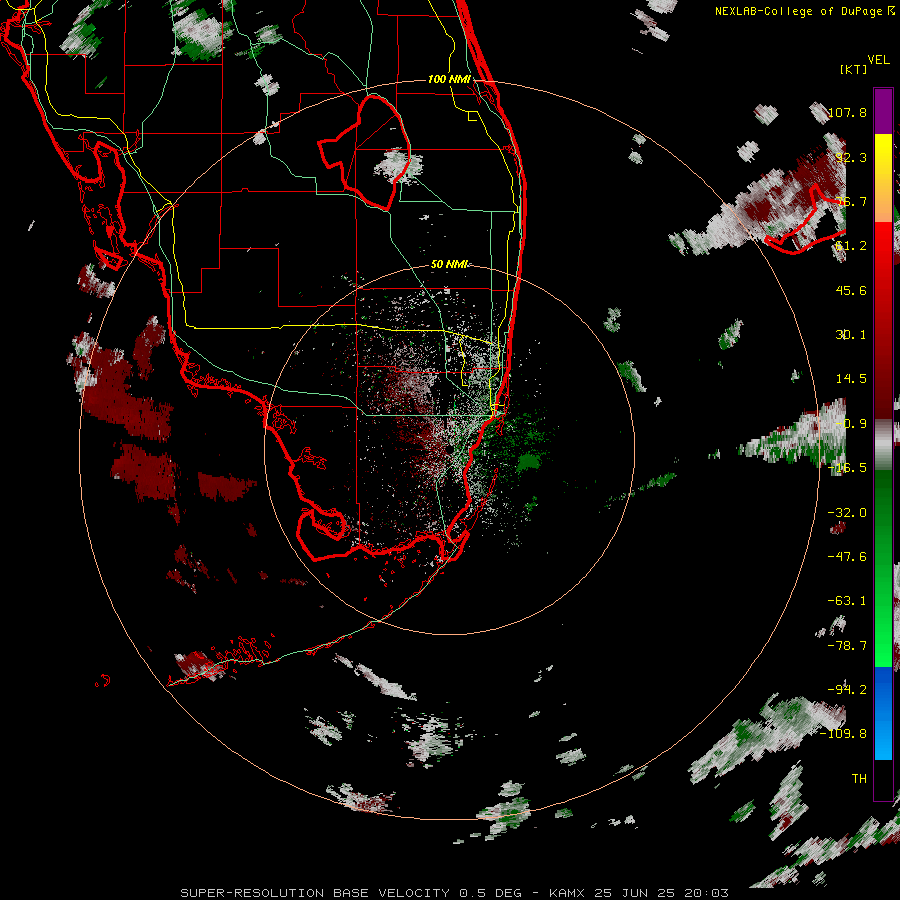The height and width of the screenshot is (900, 900).
Task: Click the [KT] units label
Action: 854,69
